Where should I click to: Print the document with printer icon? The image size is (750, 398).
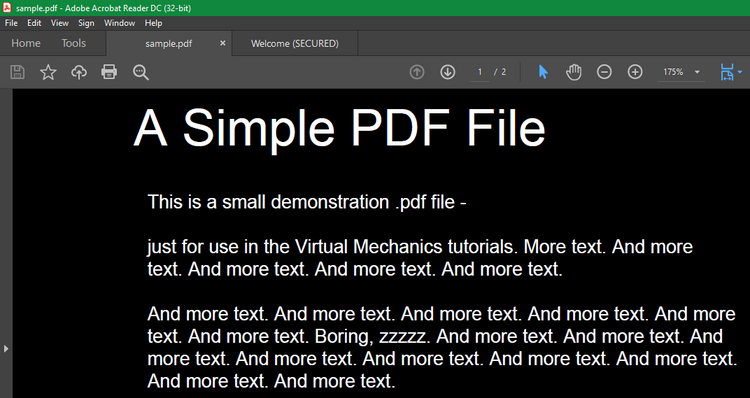point(109,72)
